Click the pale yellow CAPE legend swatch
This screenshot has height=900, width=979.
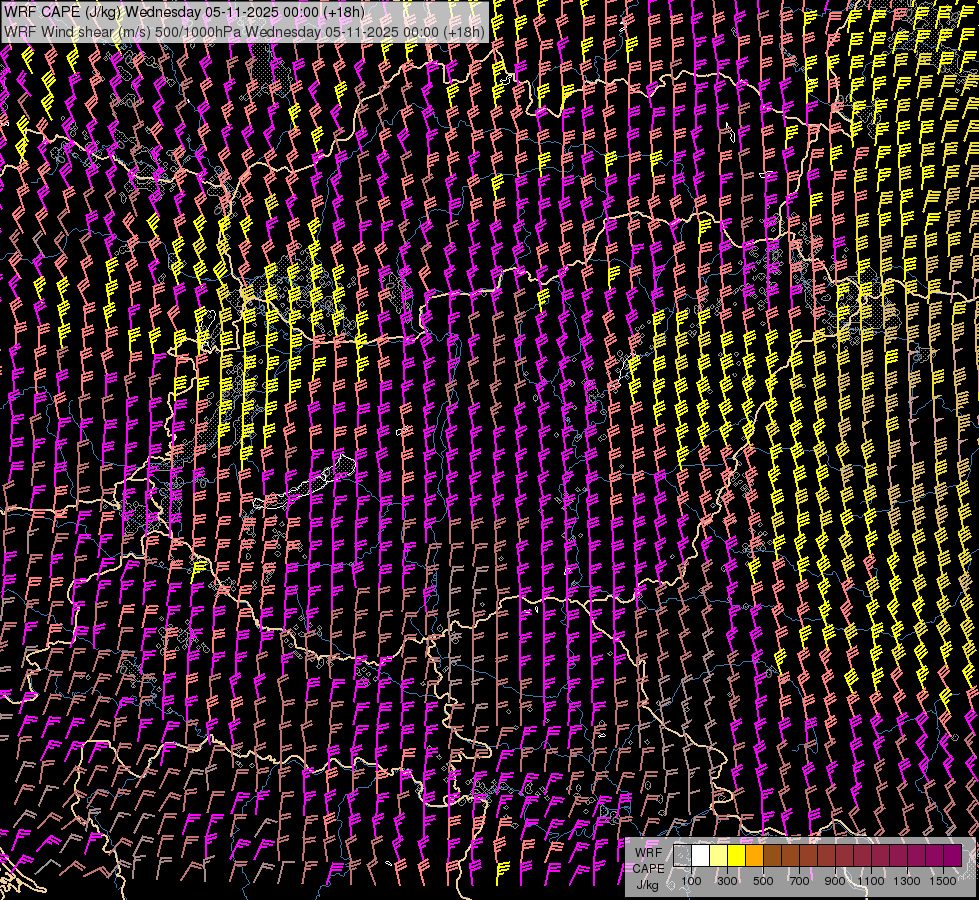pyautogui.click(x=719, y=855)
